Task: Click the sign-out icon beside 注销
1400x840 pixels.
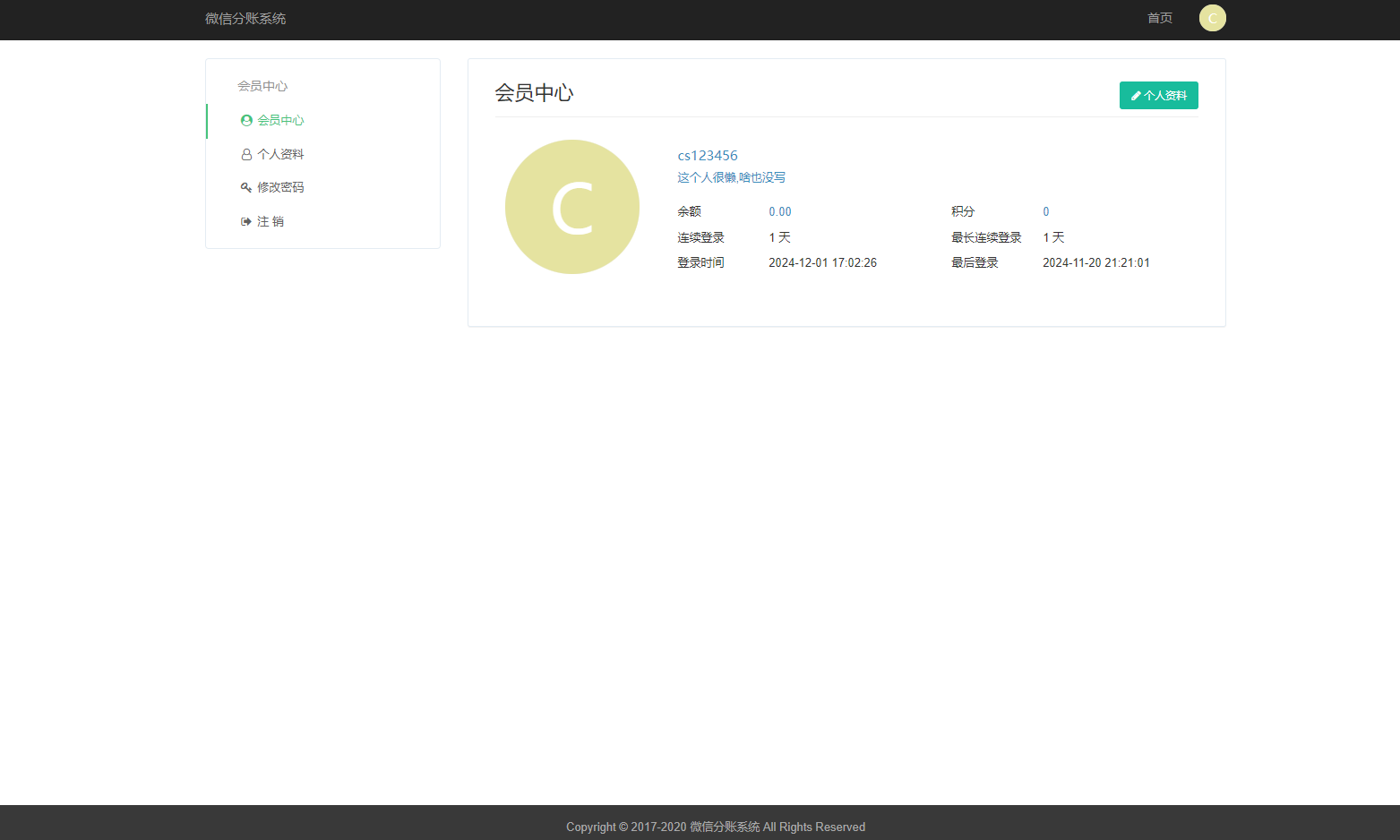Action: 246,221
